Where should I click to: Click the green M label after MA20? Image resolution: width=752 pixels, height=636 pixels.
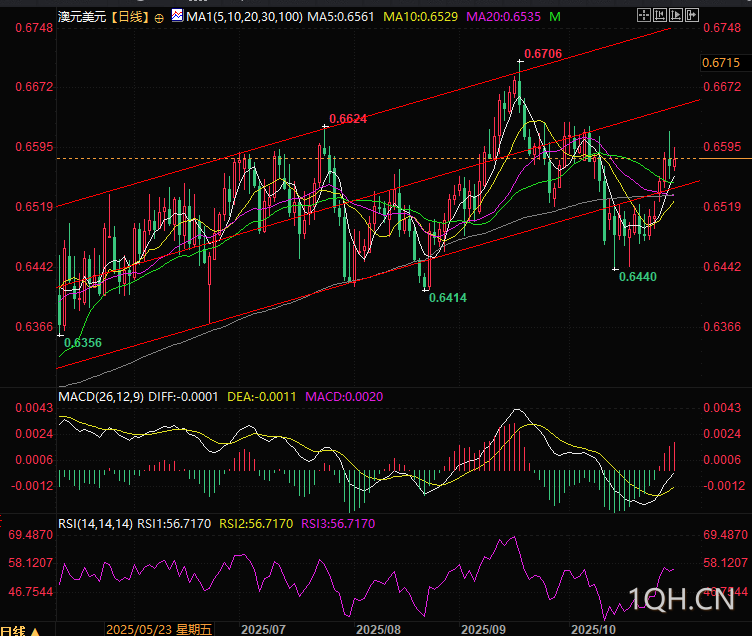click(582, 18)
